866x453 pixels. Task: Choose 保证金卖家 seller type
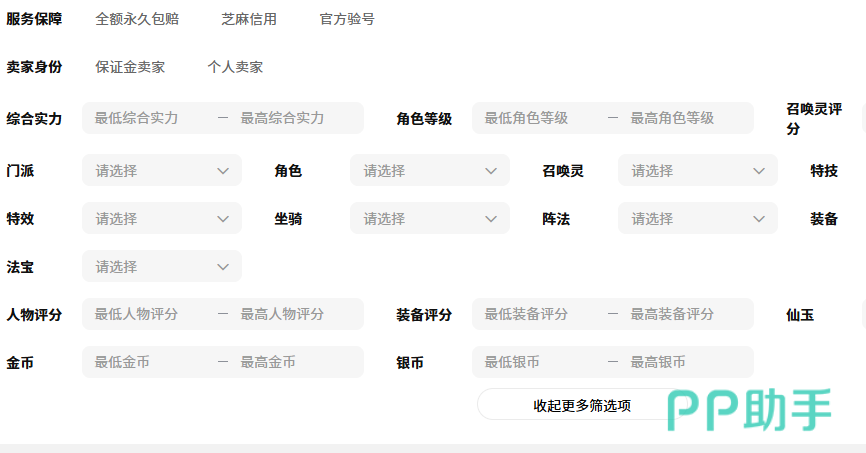130,67
